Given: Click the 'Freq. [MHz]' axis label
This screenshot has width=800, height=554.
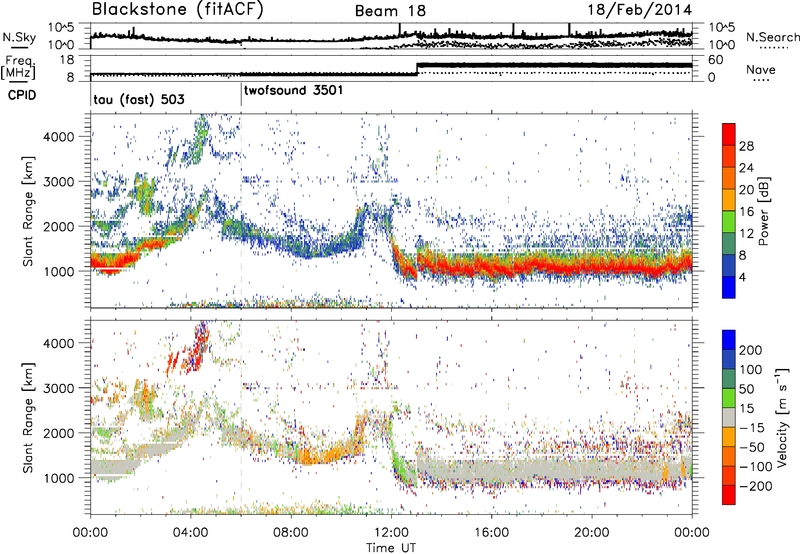Looking at the screenshot, I should (18, 68).
